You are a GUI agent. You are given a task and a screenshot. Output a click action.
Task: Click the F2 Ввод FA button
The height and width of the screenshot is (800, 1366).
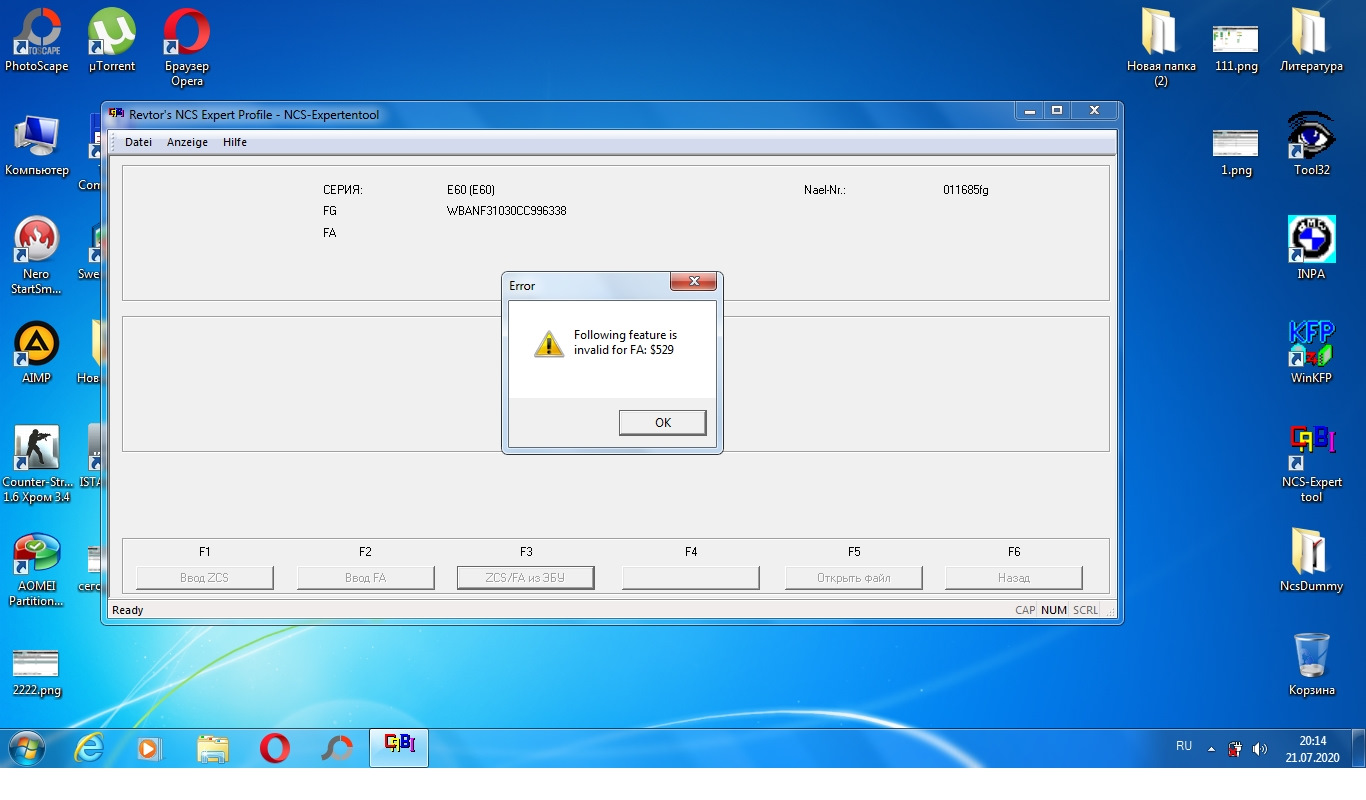click(x=366, y=577)
